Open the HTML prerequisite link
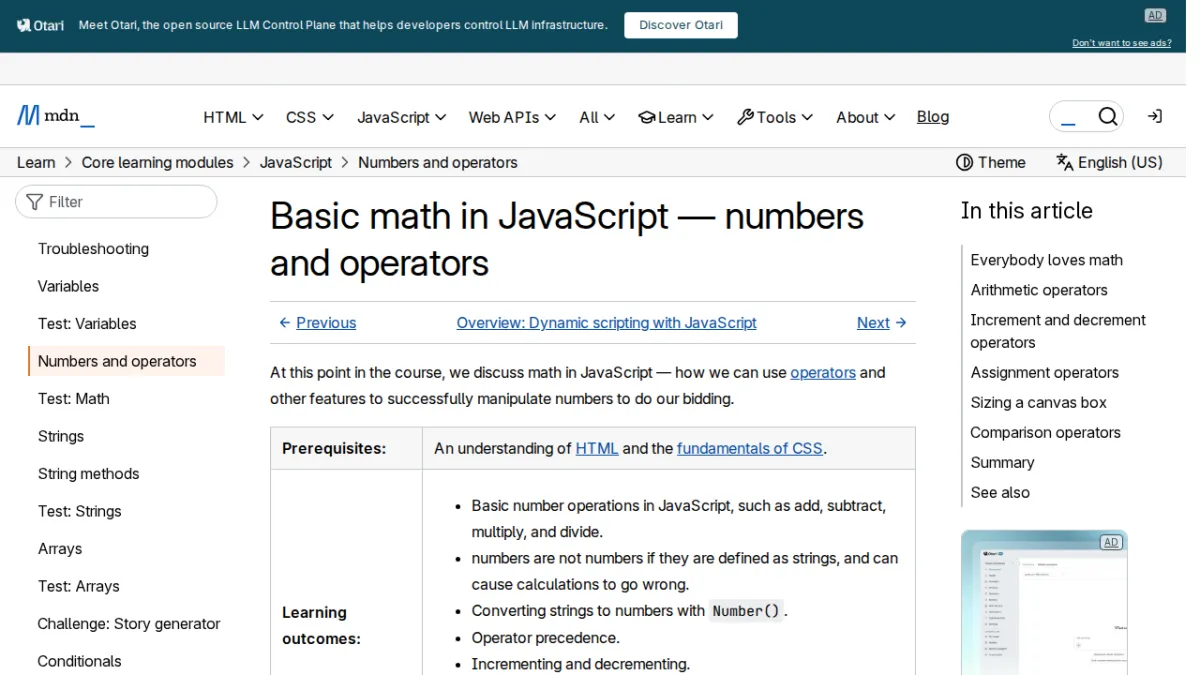This screenshot has height=675, width=1200. [597, 448]
